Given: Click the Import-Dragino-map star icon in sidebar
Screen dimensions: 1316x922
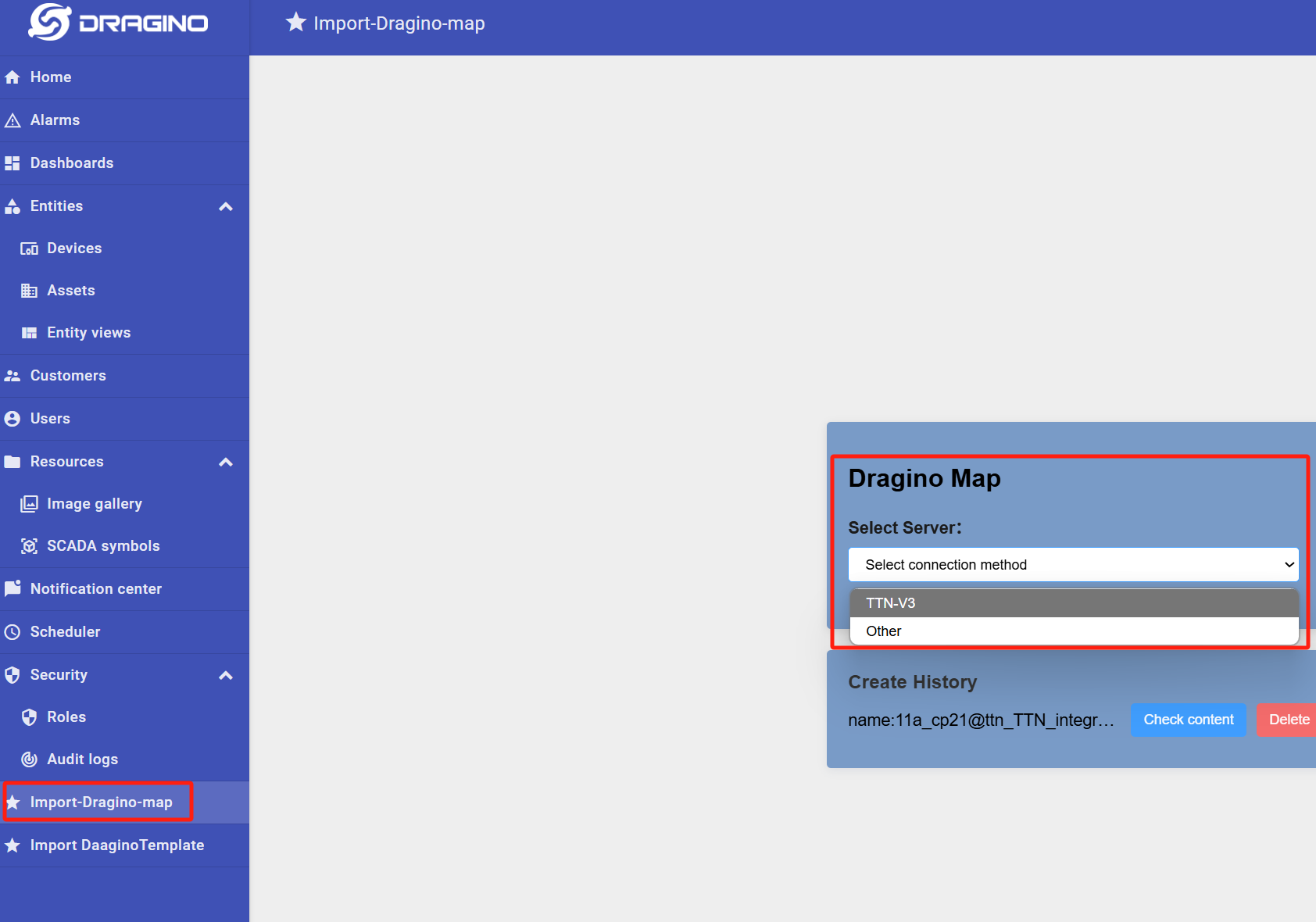Looking at the screenshot, I should tap(13, 802).
